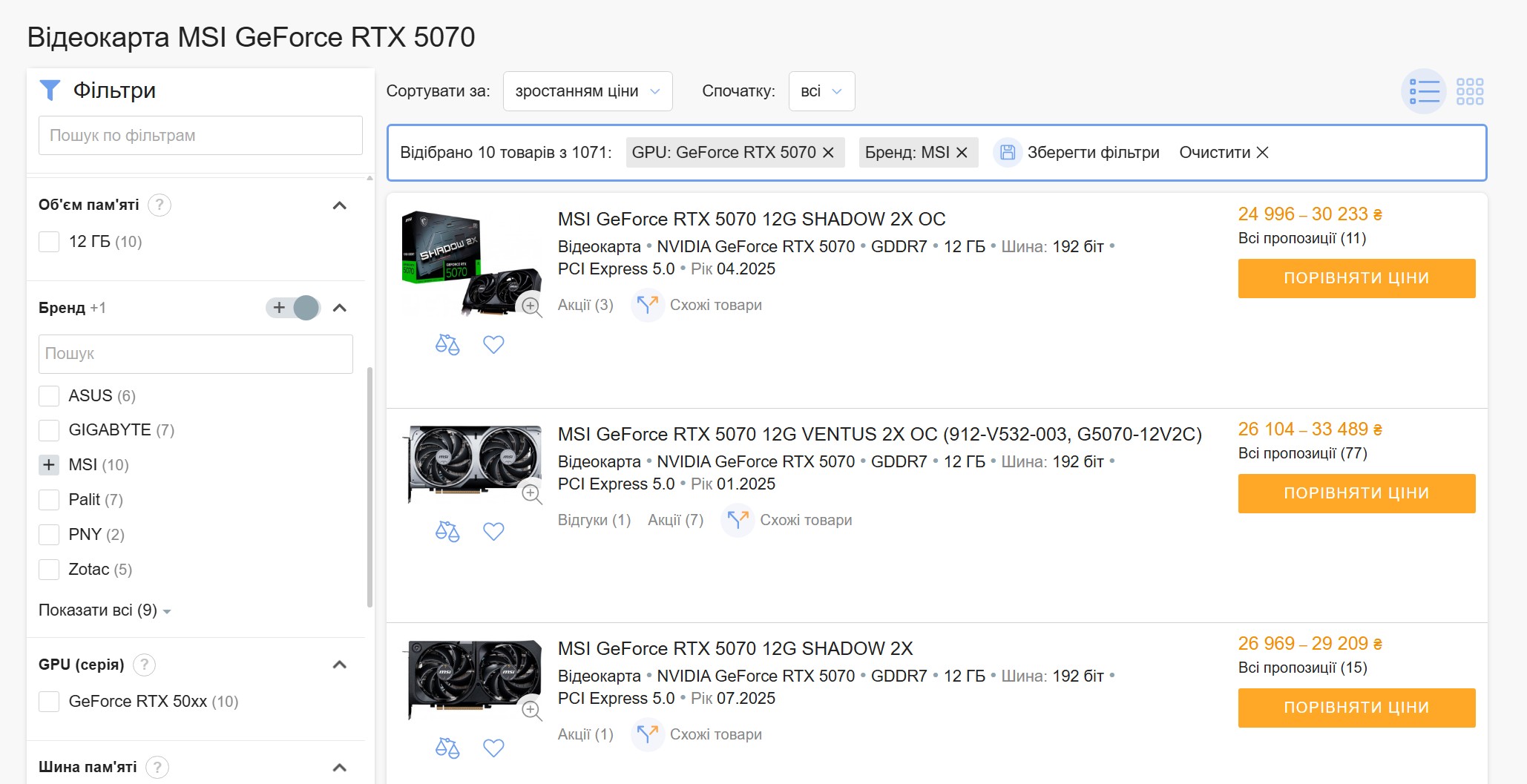The height and width of the screenshot is (784, 1527).
Task: Uncheck the MSI brand checkbox
Action: click(49, 465)
